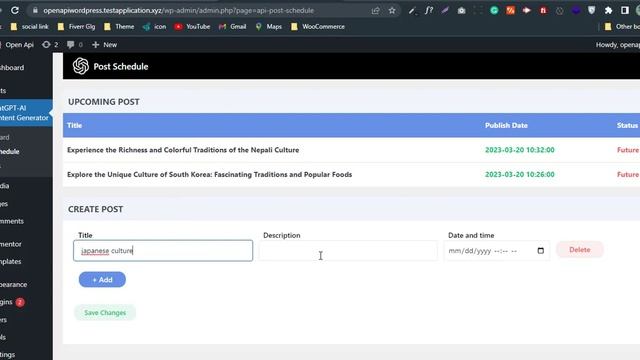640x360 pixels.
Task: Open Templates in the WordPress sidebar
Action: pyautogui.click(x=11, y=261)
